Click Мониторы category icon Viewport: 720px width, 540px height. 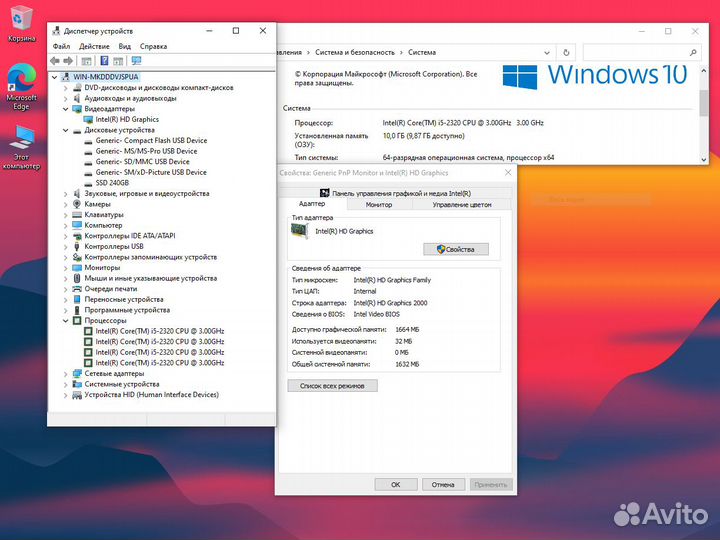pyautogui.click(x=77, y=268)
